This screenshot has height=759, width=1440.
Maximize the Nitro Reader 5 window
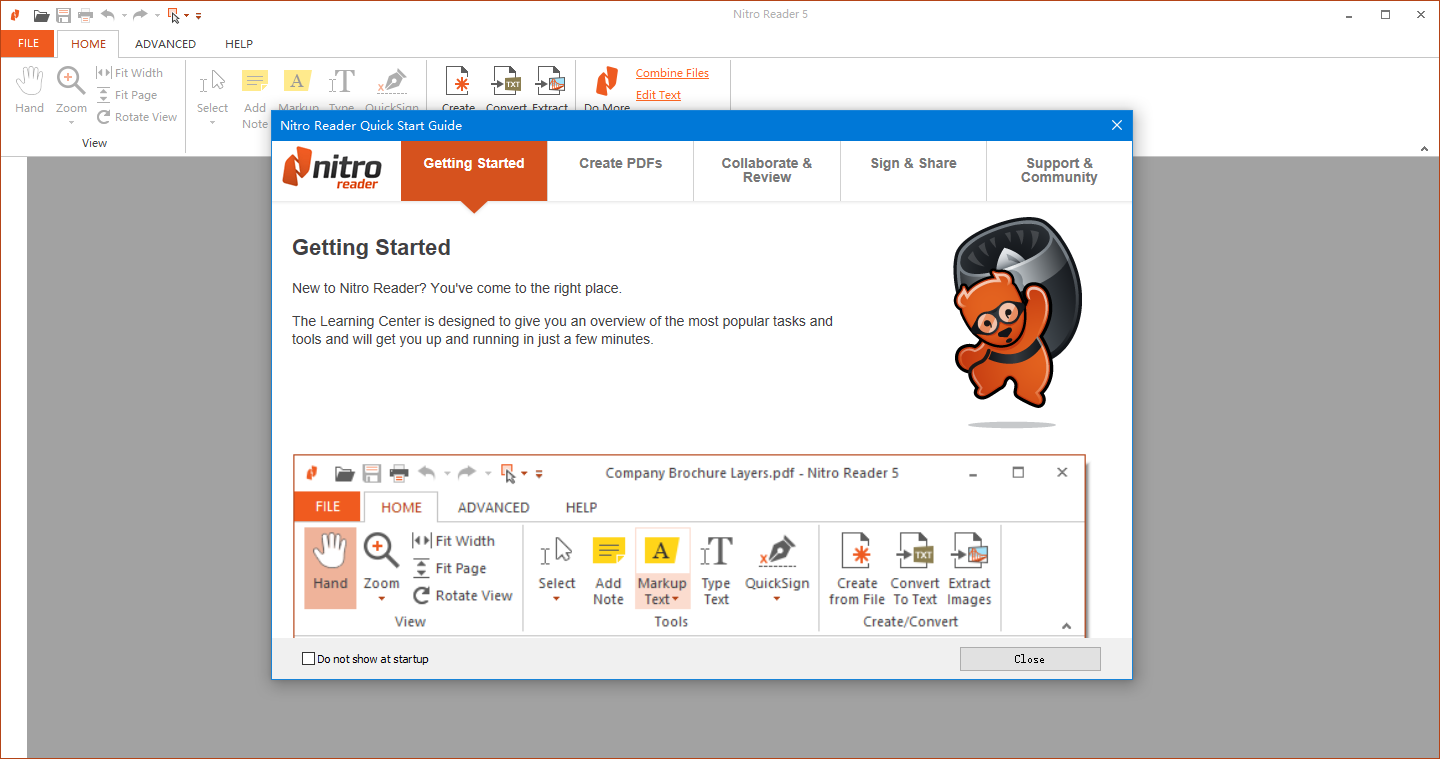pos(1386,15)
